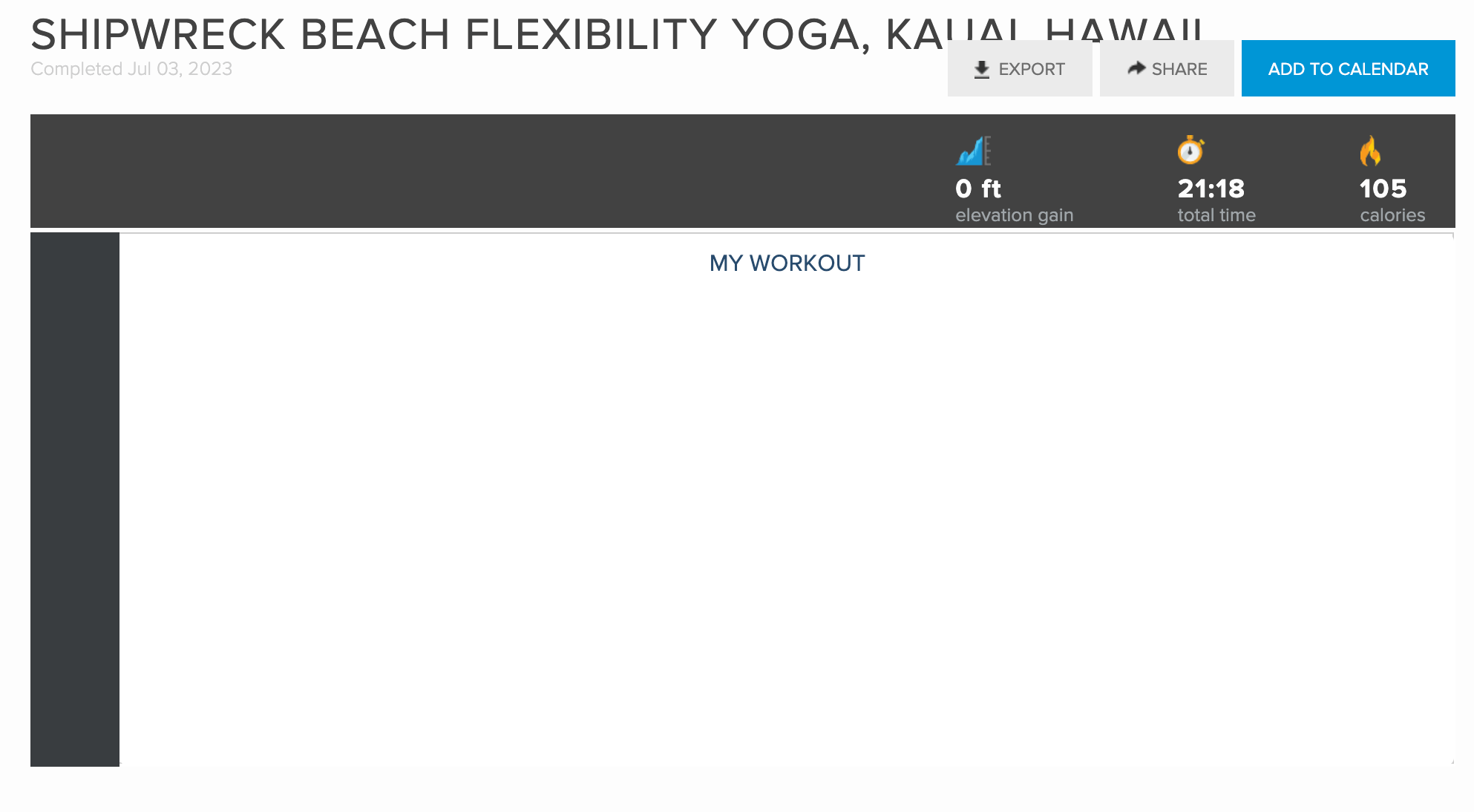Click the 'calories' label

coord(1392,215)
